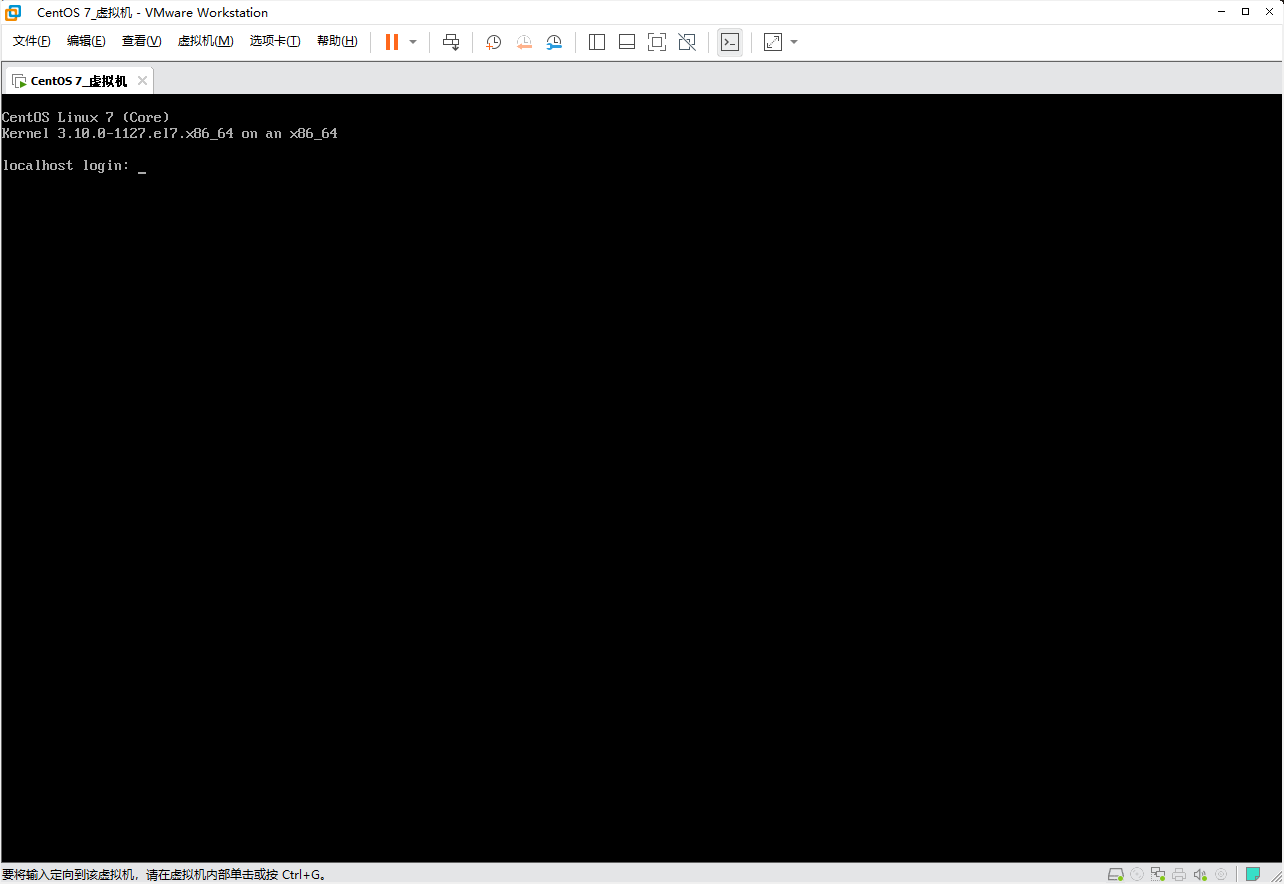Click the stretch guest display icon

click(x=773, y=42)
